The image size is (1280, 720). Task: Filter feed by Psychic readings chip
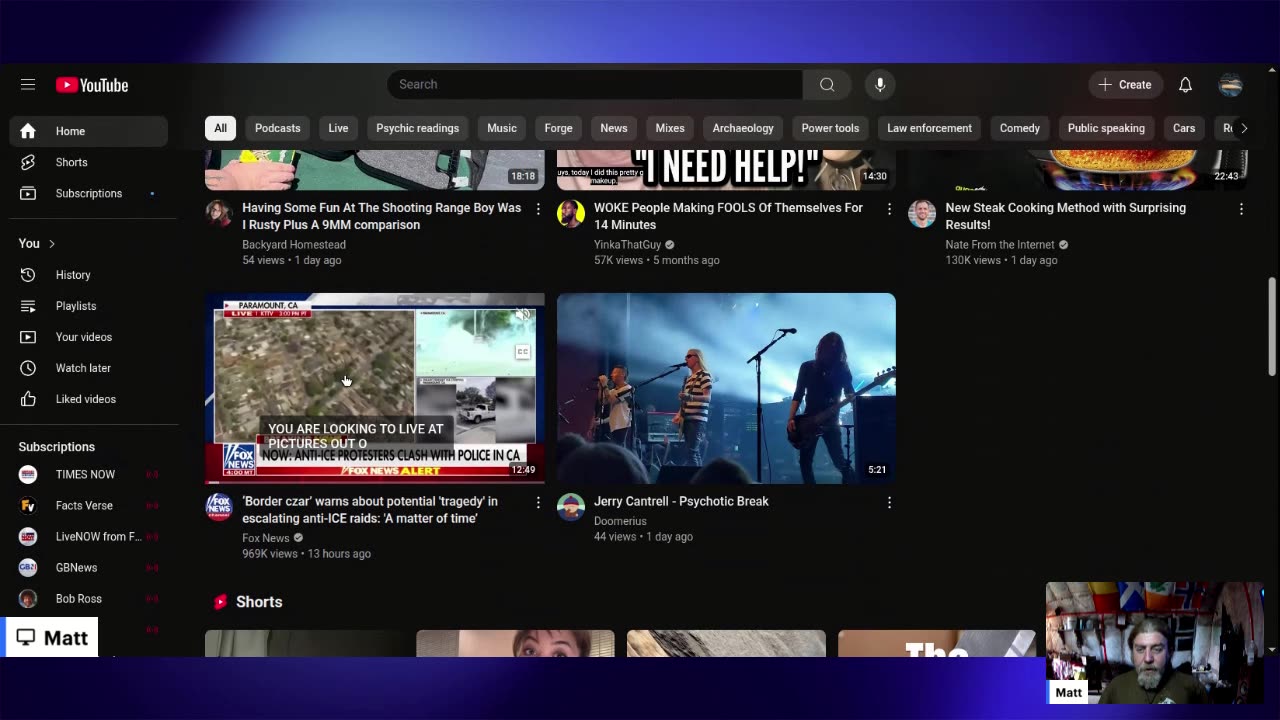point(417,128)
